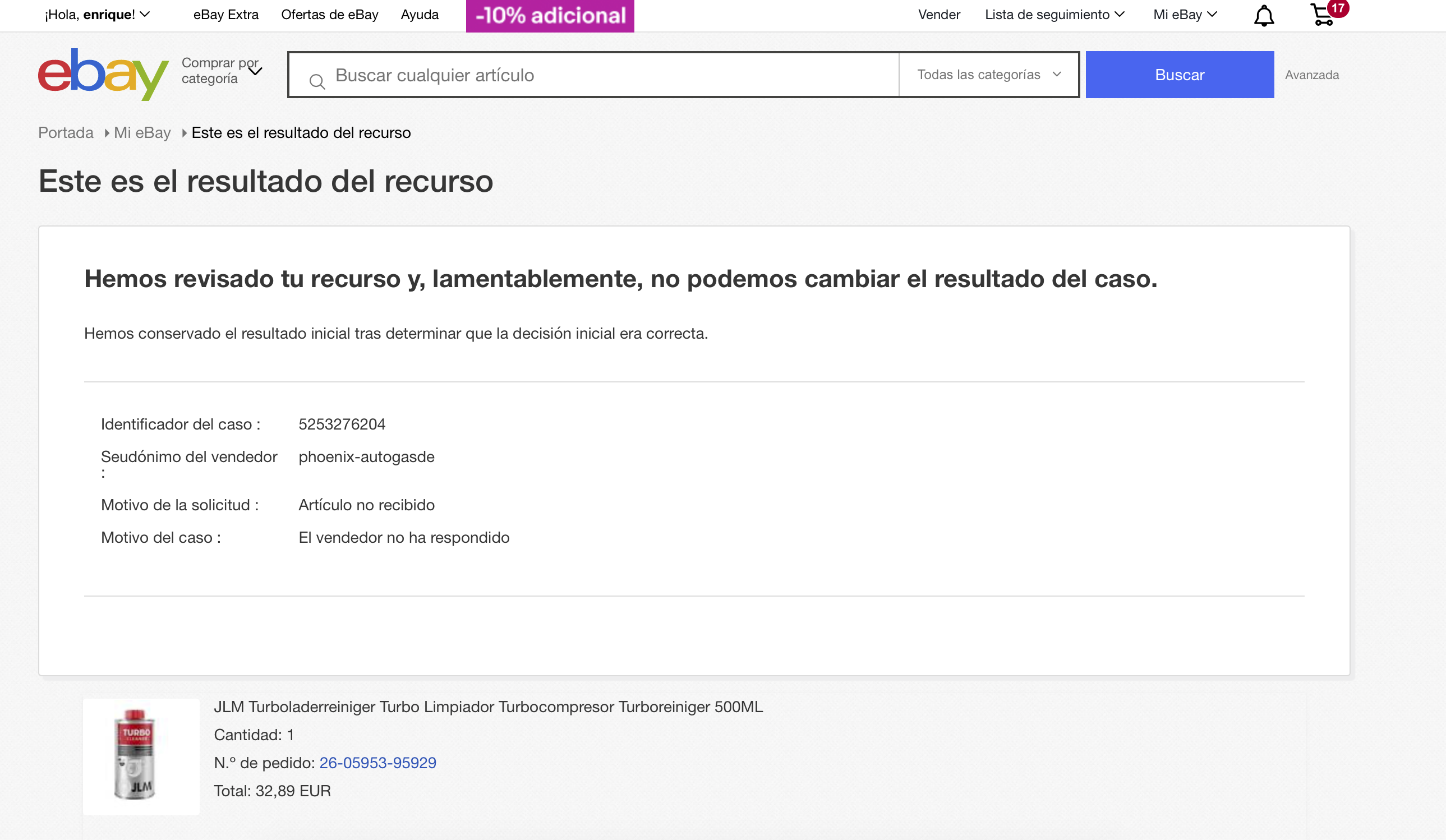Open eBay Extra from top menu
The width and height of the screenshot is (1446, 840).
(x=225, y=15)
